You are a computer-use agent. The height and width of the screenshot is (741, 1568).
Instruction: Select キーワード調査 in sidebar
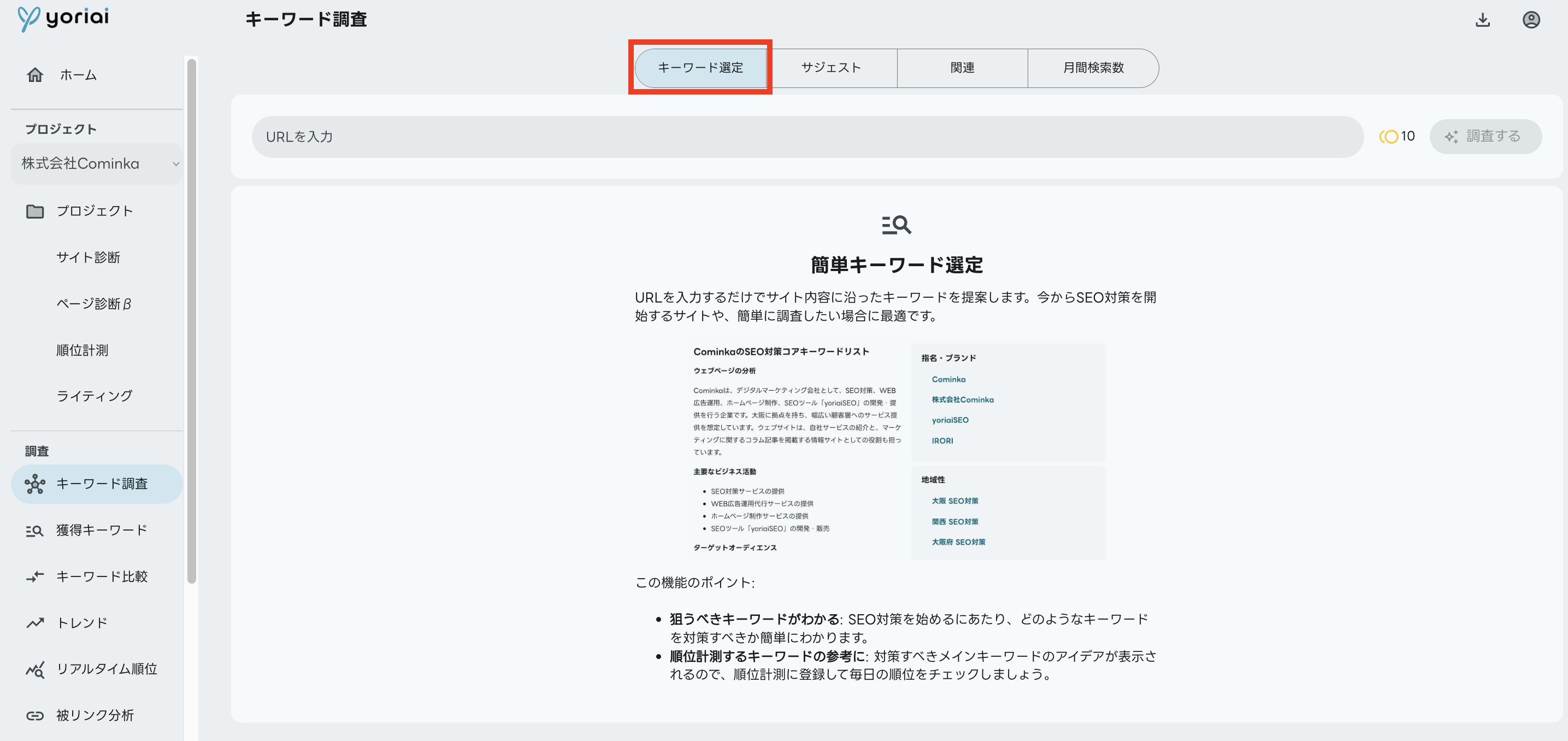click(97, 484)
